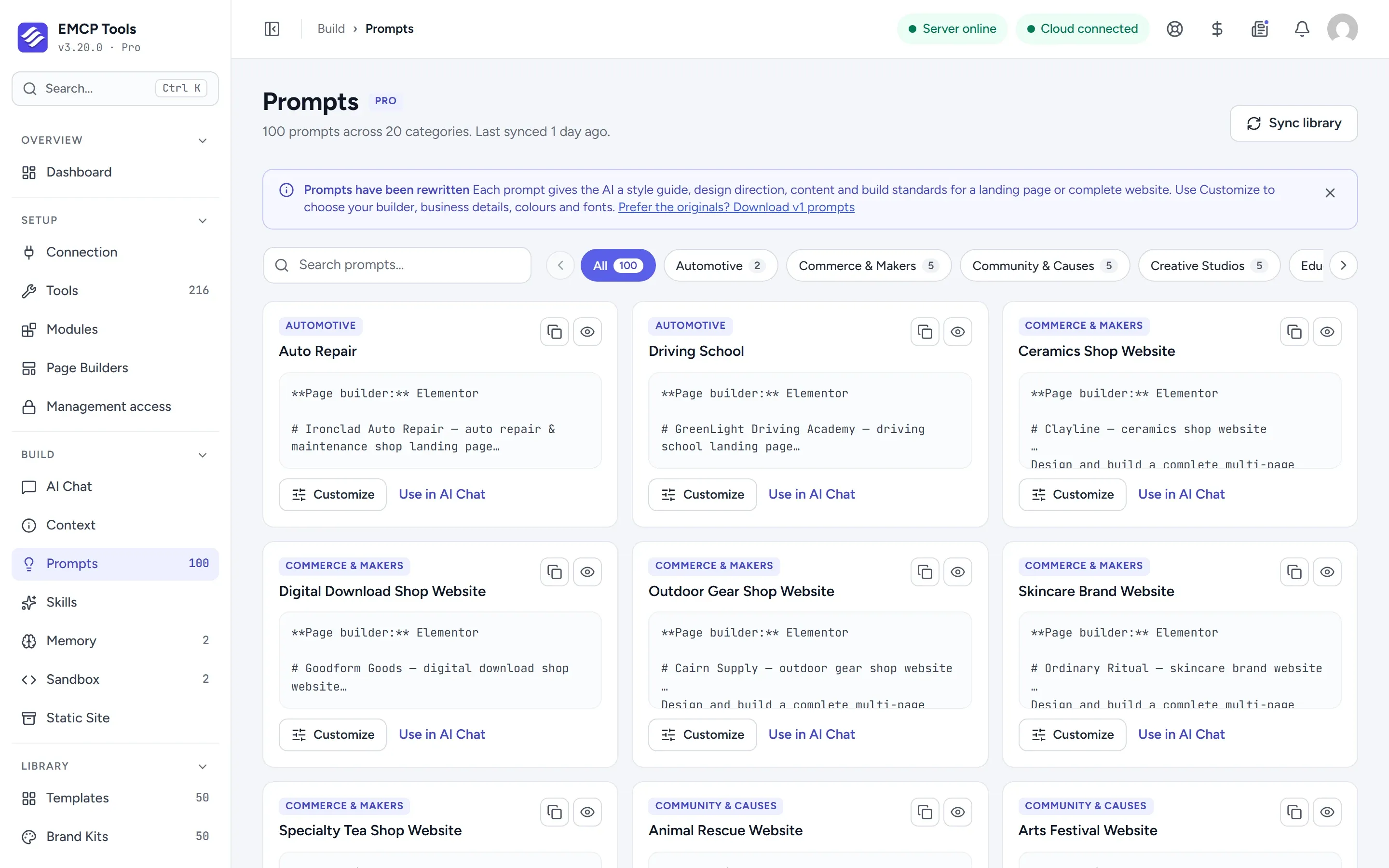
Task: Open the notifications bell
Action: [1302, 29]
